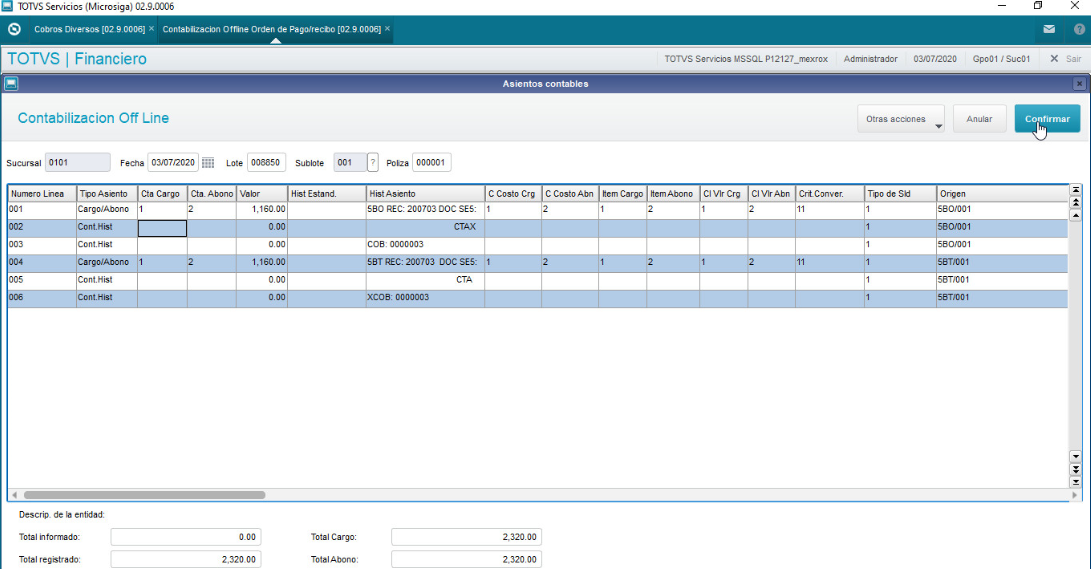Click the Total informado field
The width and height of the screenshot is (1091, 569).
(x=186, y=537)
